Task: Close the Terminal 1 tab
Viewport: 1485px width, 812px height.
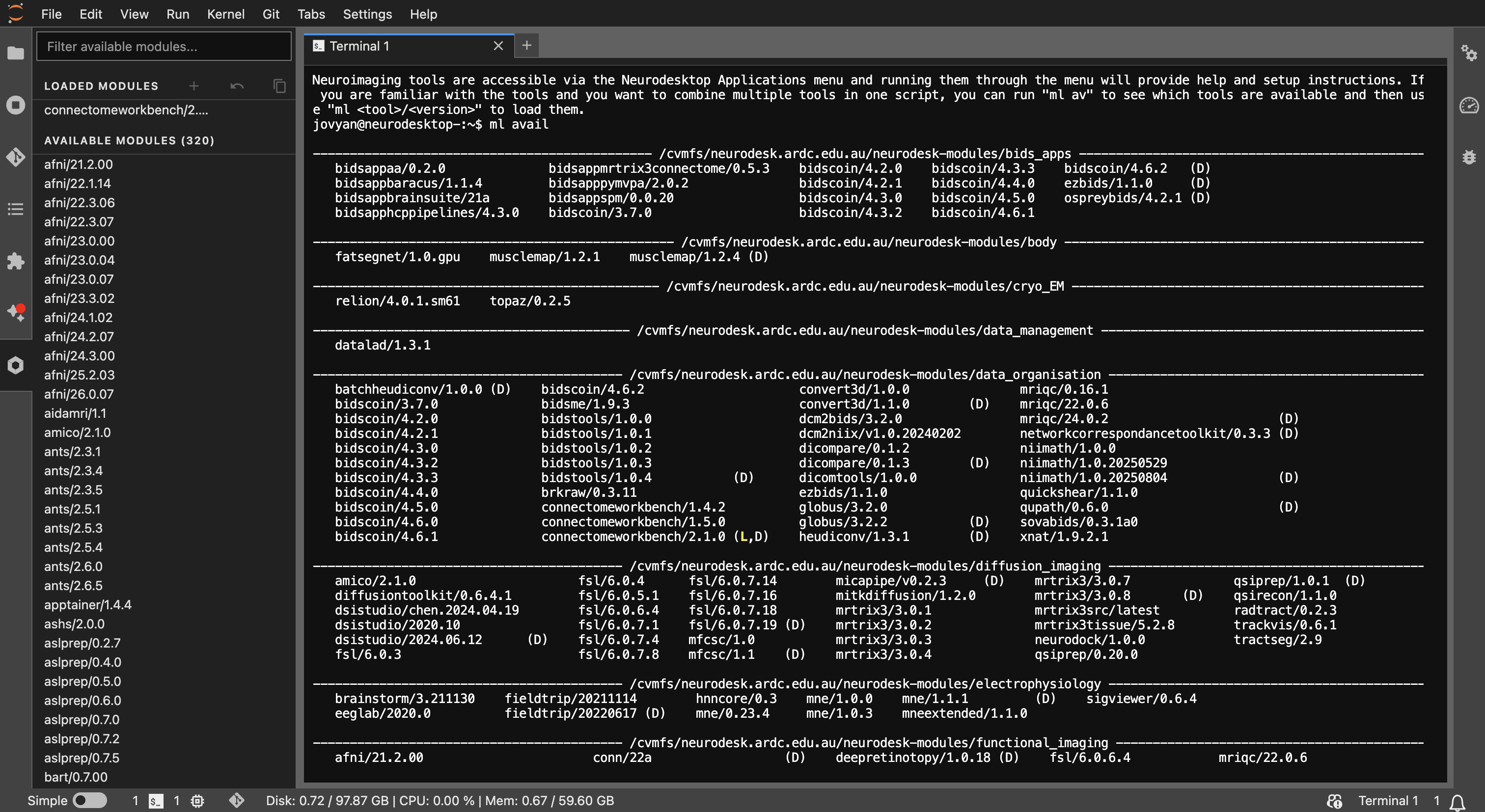Action: click(498, 46)
